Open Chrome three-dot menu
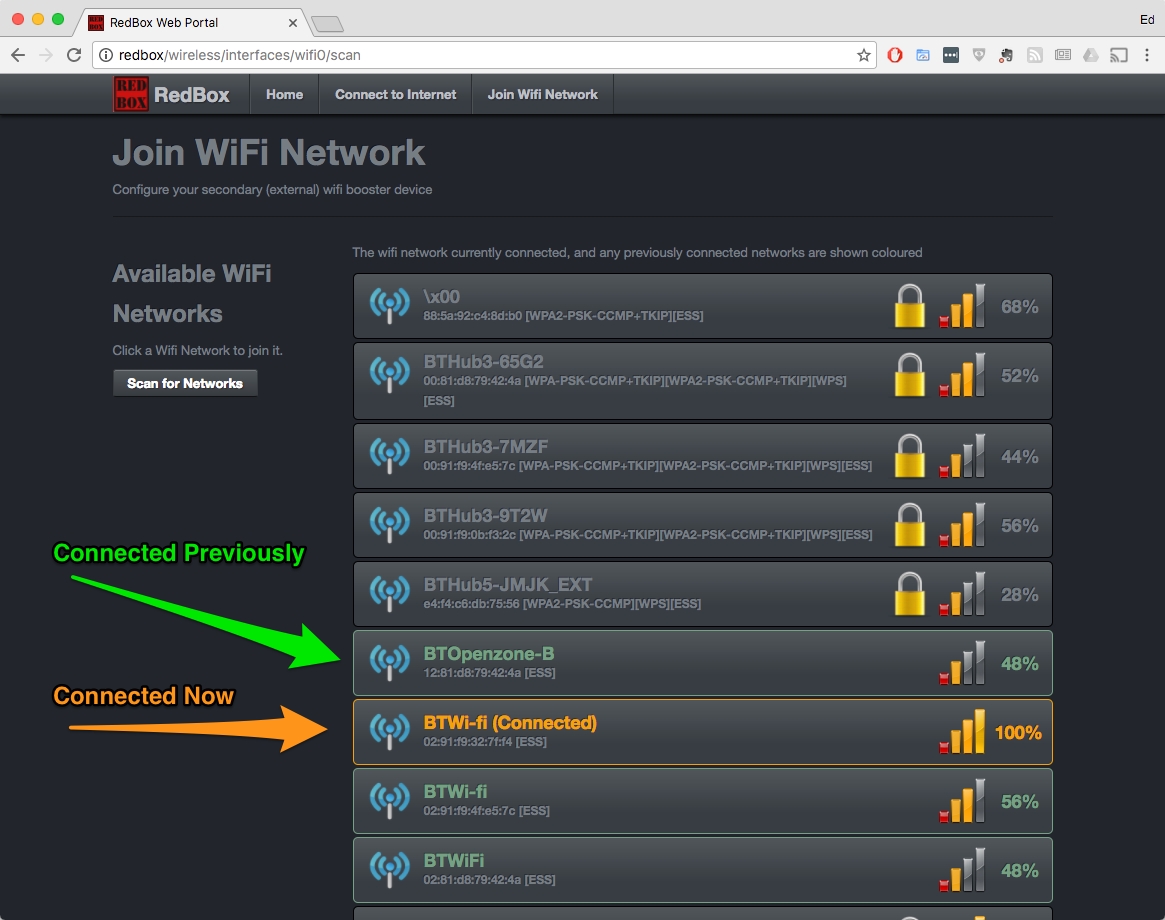The height and width of the screenshot is (920, 1165). pos(1147,55)
